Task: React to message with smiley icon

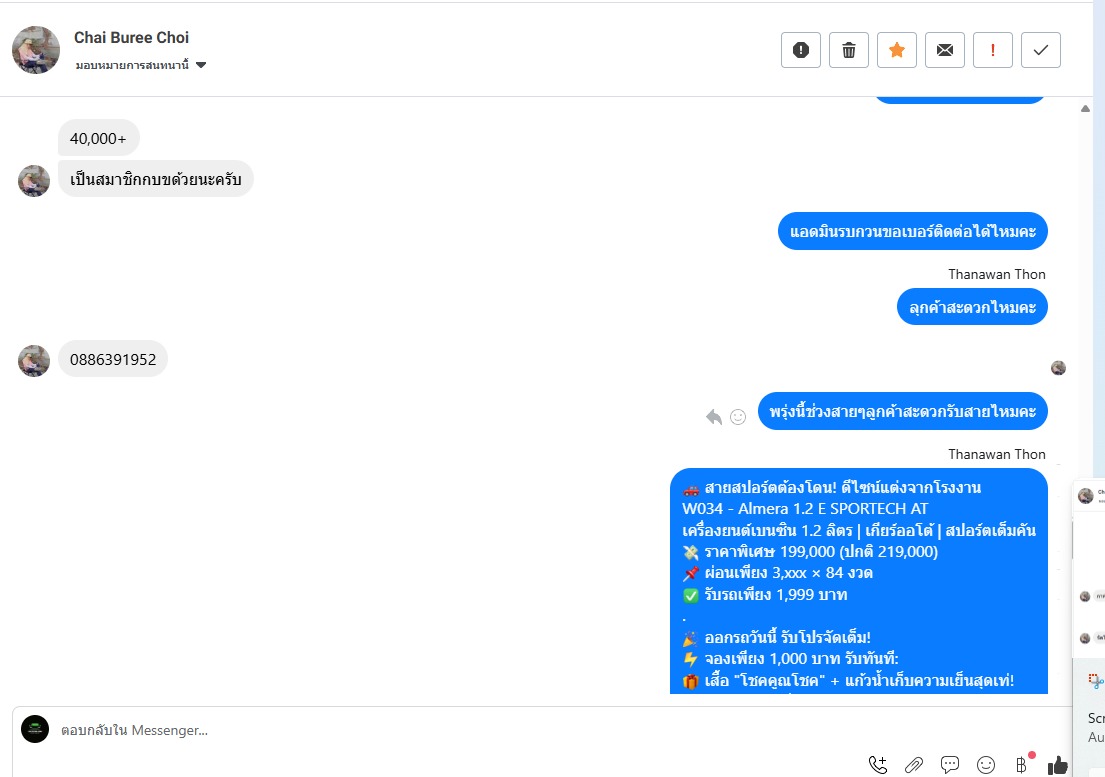Action: click(738, 417)
